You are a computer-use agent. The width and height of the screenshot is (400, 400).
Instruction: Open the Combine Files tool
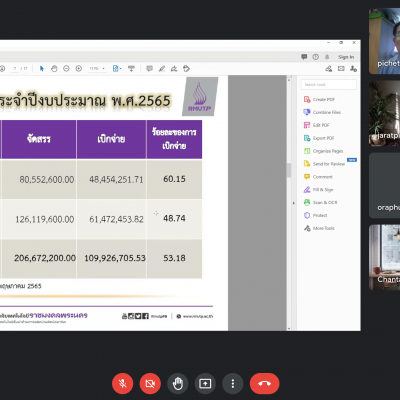(x=322, y=112)
